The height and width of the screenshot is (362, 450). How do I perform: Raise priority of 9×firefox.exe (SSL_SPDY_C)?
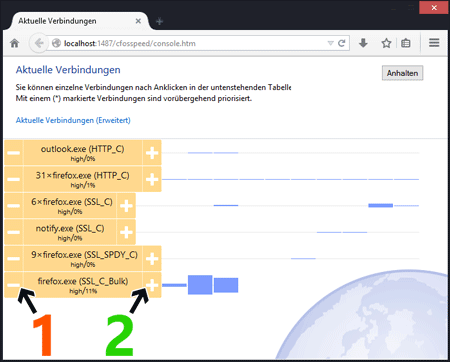(152, 258)
